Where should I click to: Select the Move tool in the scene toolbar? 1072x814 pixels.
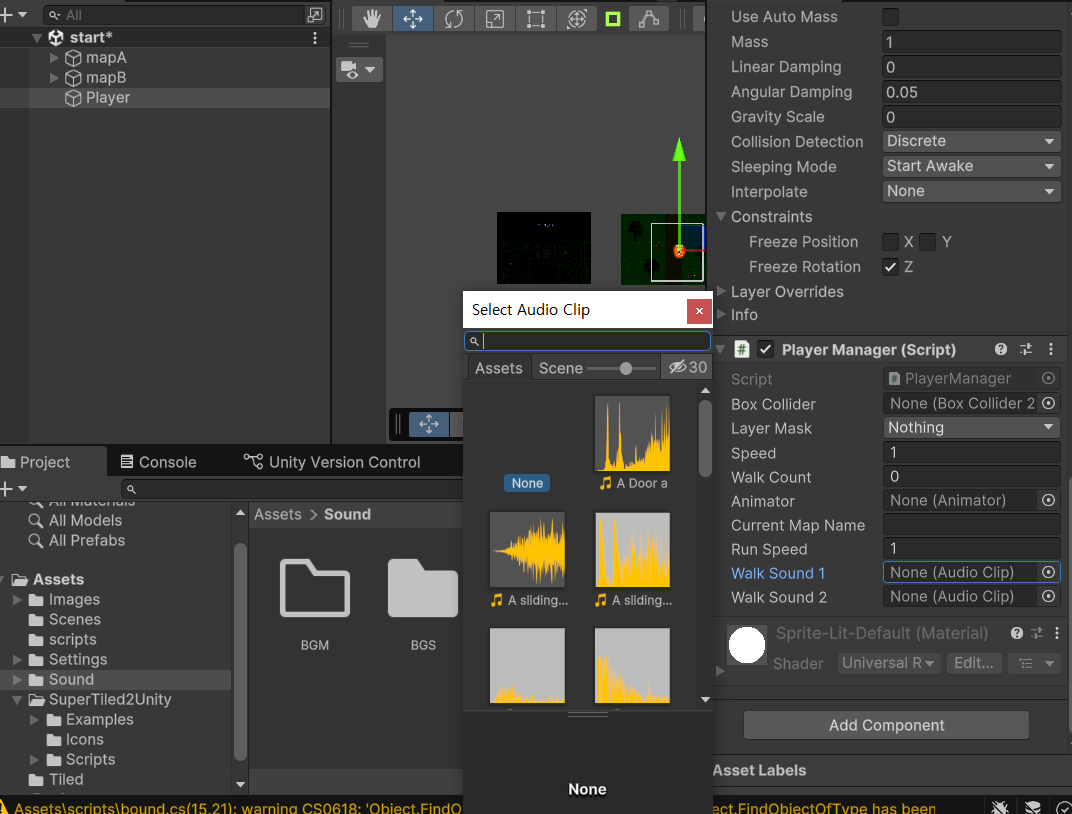click(413, 18)
